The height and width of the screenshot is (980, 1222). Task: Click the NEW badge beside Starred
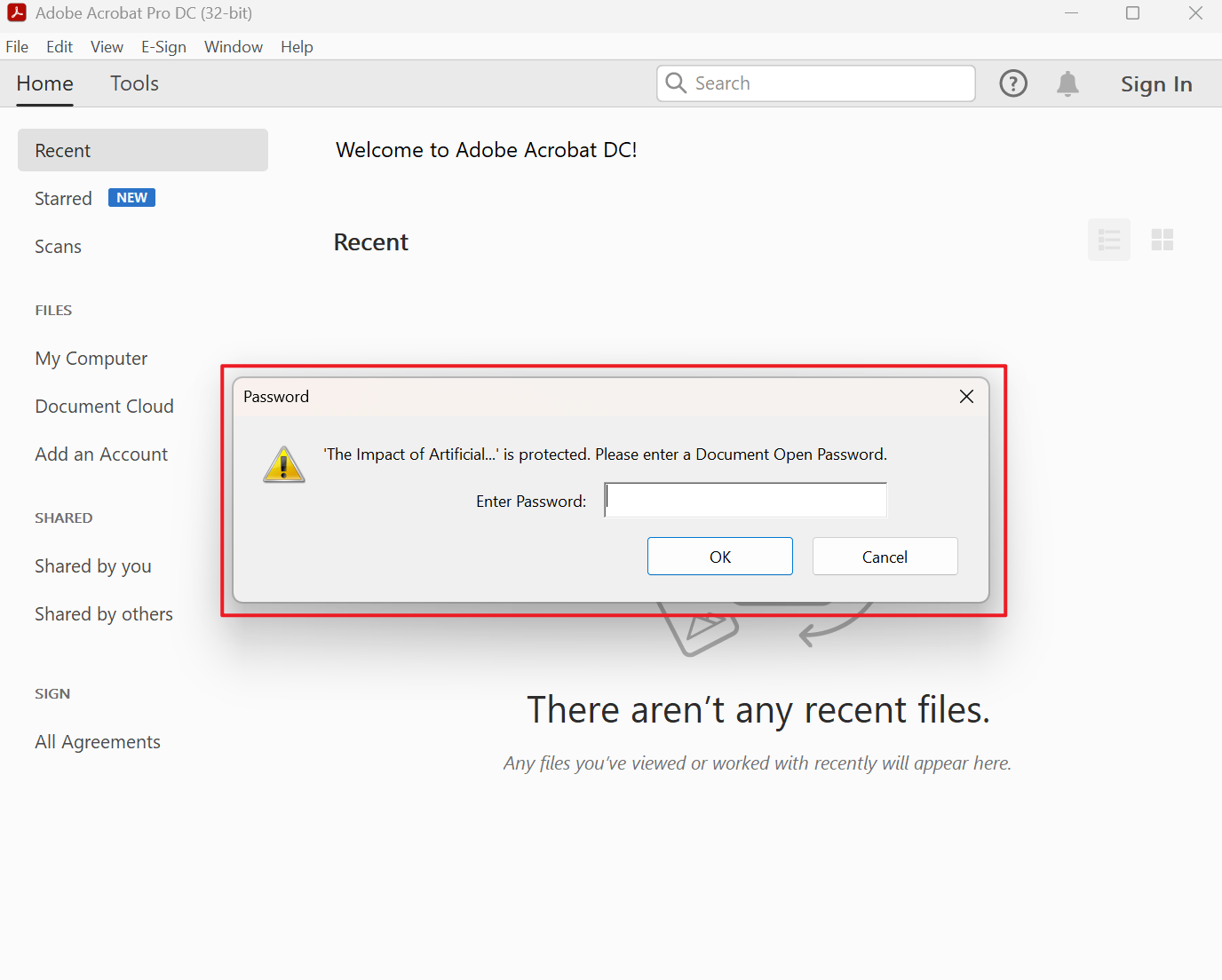(x=131, y=197)
